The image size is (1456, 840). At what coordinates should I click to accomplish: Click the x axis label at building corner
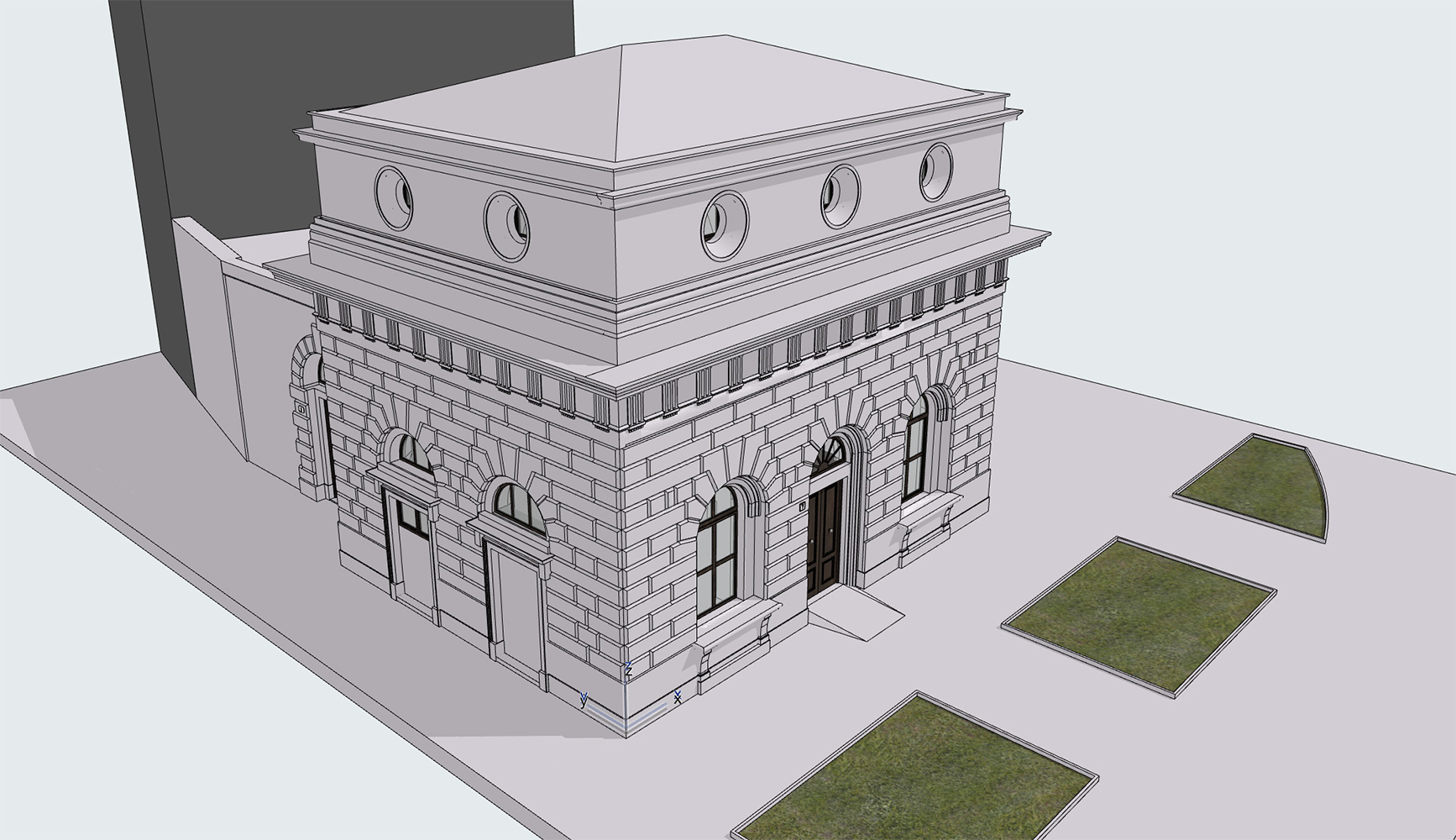click(x=678, y=696)
